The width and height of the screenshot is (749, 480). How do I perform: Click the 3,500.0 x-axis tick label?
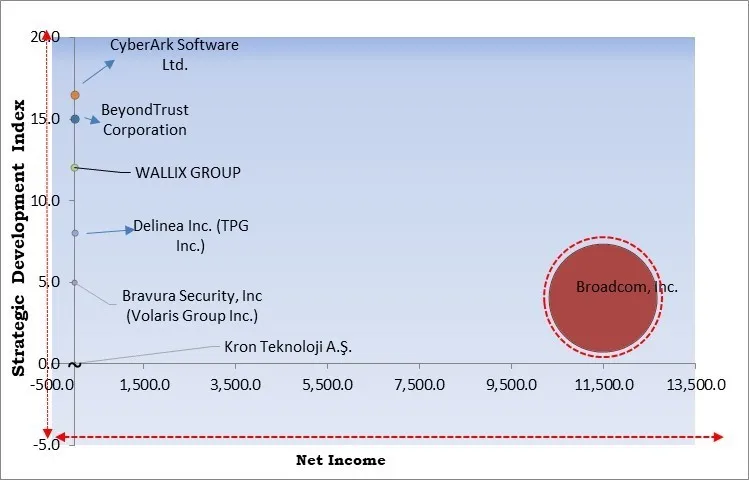pos(235,384)
